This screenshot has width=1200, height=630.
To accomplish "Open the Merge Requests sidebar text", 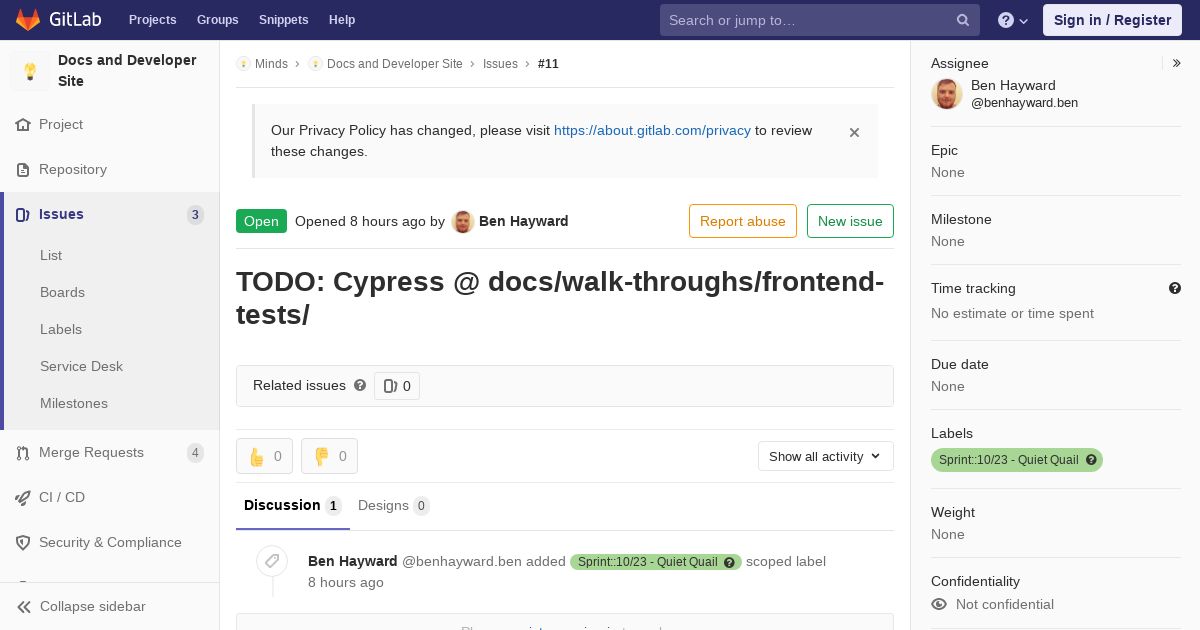I will (91, 452).
